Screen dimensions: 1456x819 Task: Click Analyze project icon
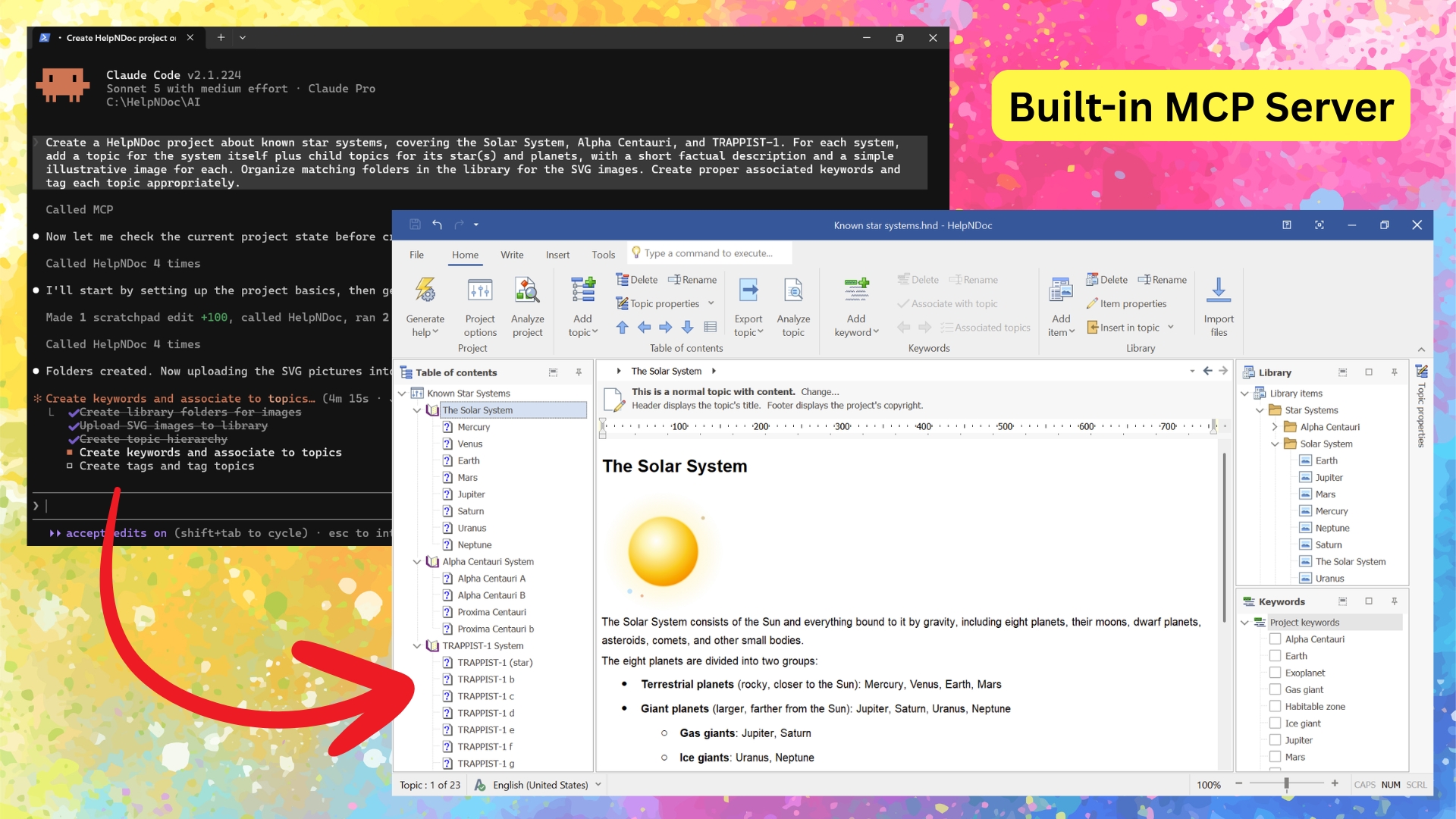click(x=527, y=291)
